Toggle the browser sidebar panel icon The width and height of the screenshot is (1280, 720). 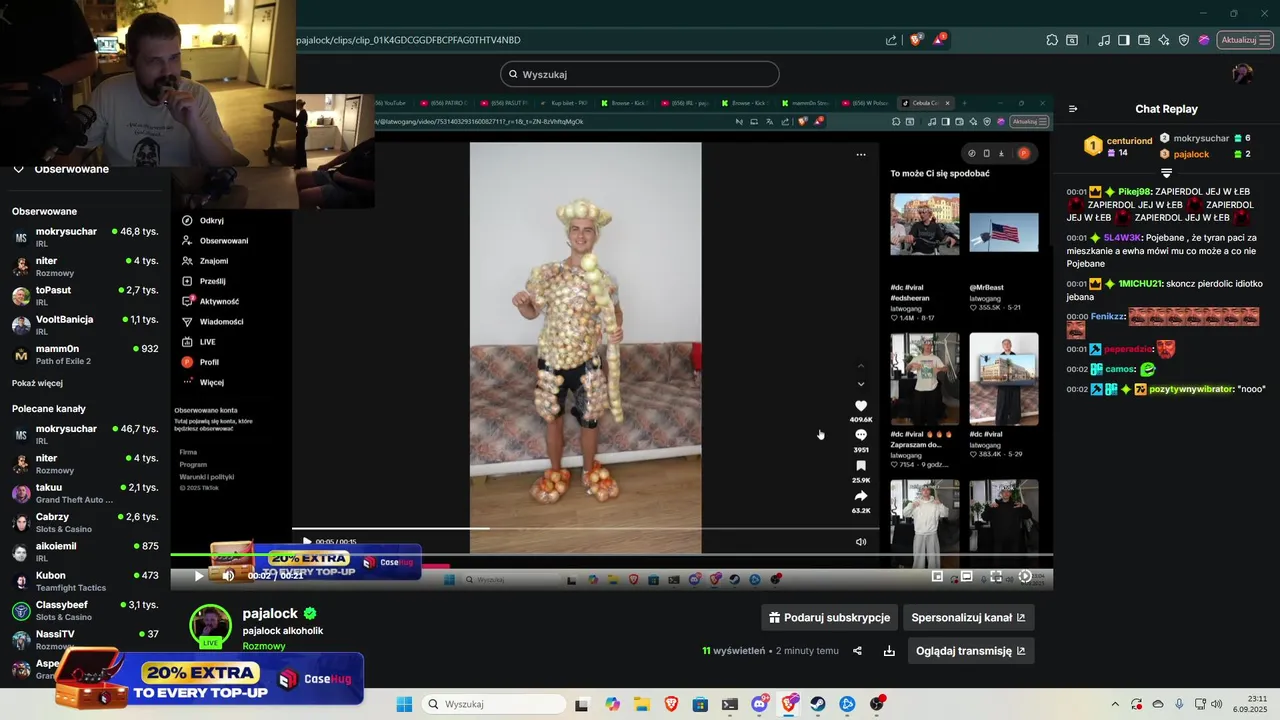pos(1124,40)
